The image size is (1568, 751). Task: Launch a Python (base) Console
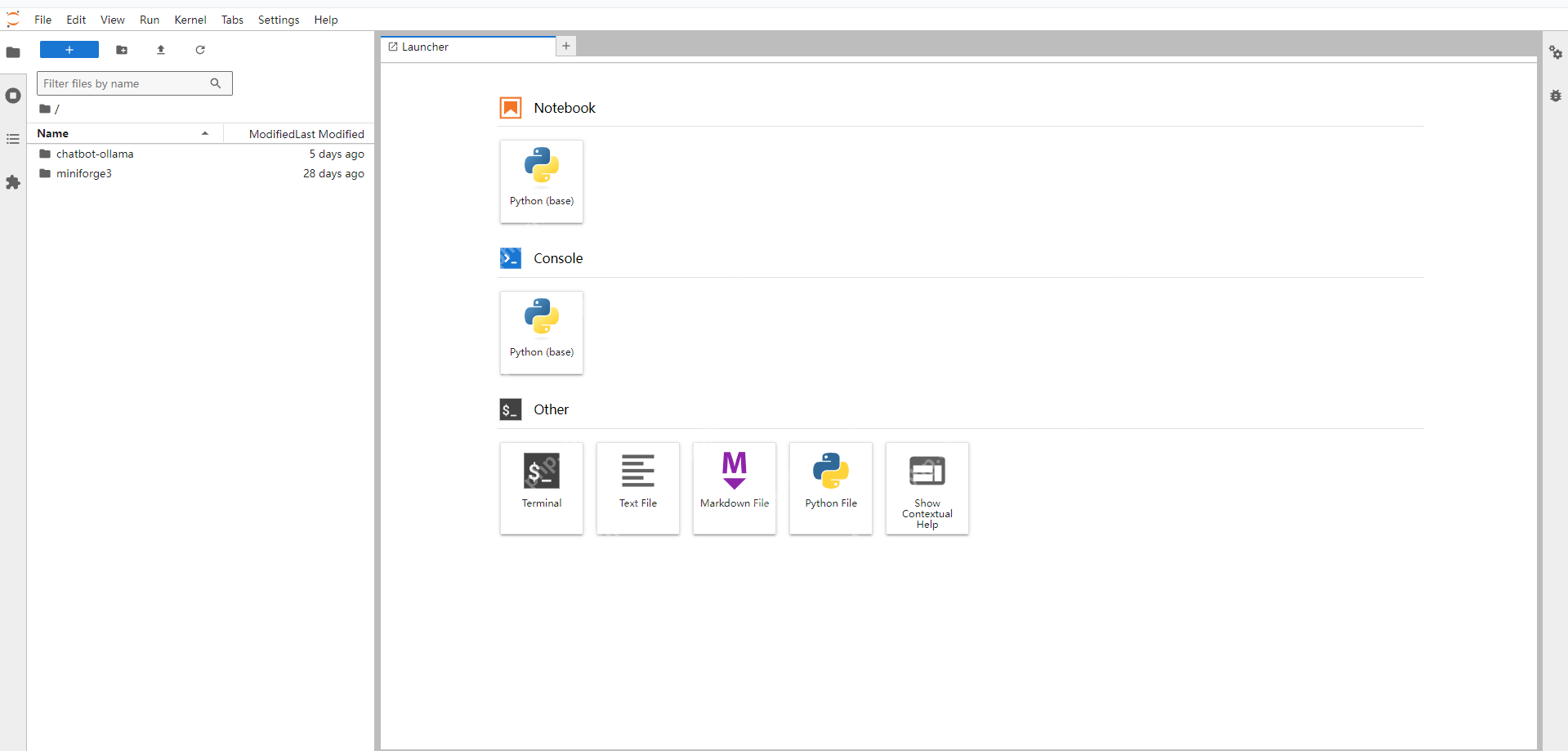coord(542,333)
